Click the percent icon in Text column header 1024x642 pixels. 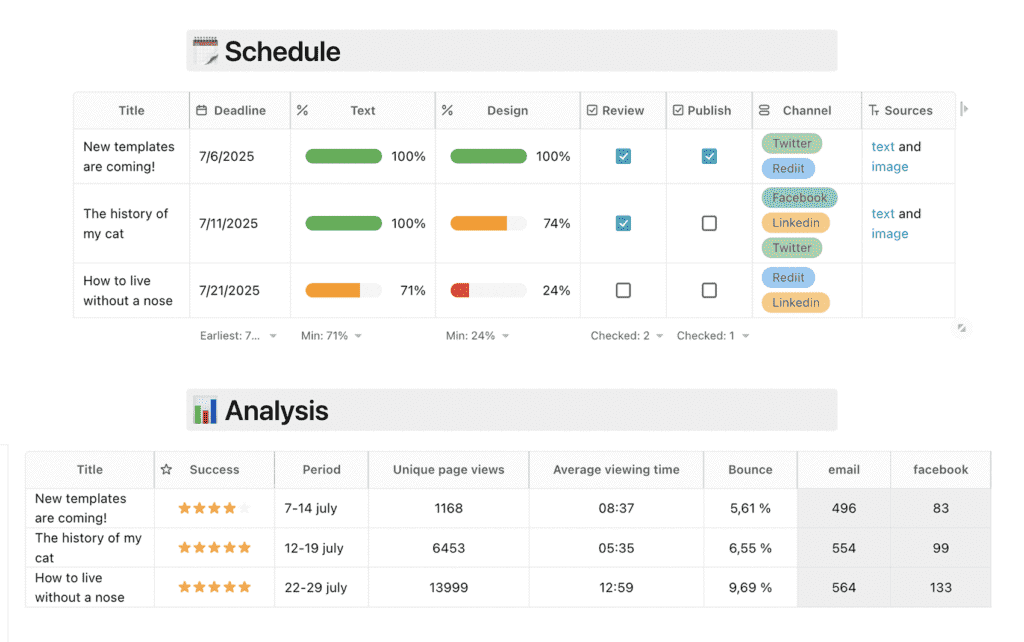click(302, 111)
